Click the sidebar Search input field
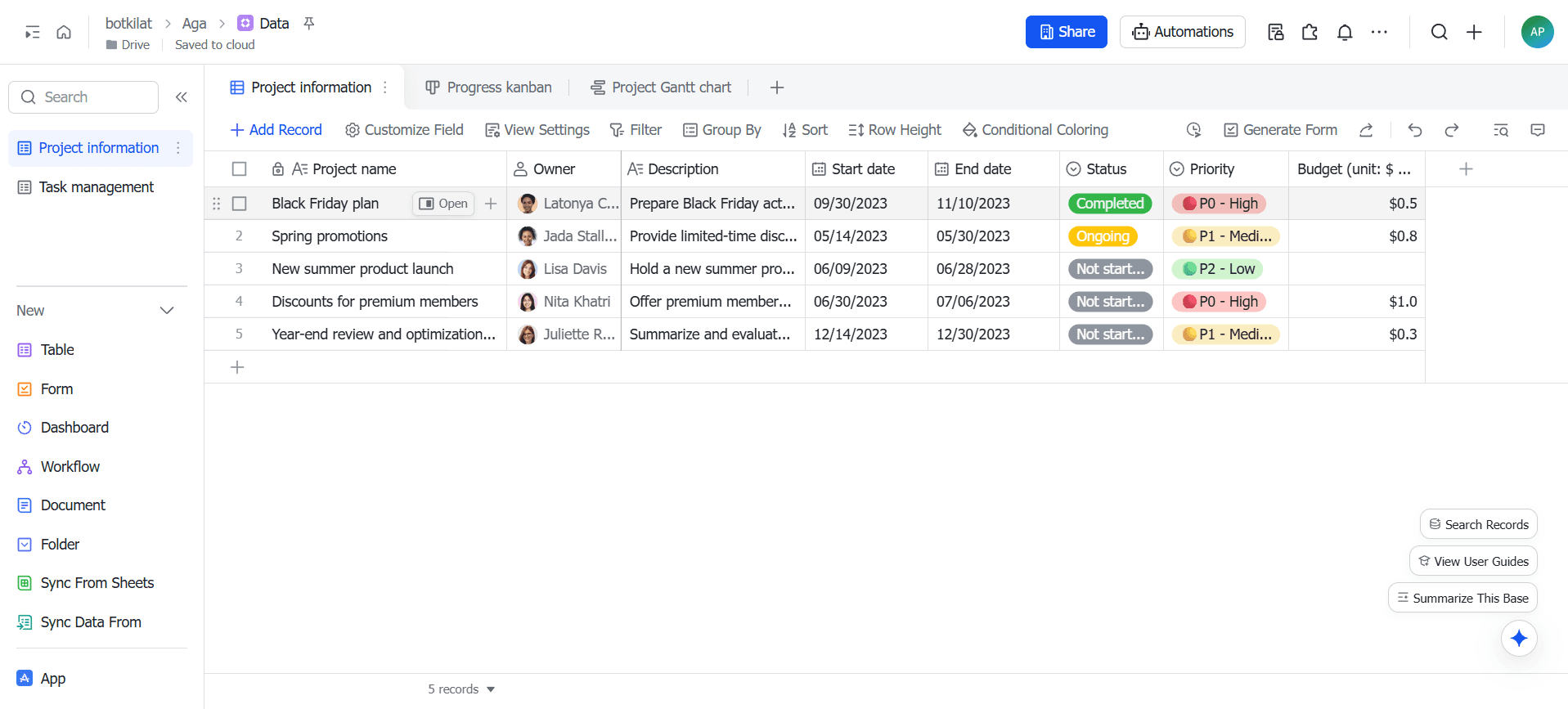1568x709 pixels. [x=83, y=97]
